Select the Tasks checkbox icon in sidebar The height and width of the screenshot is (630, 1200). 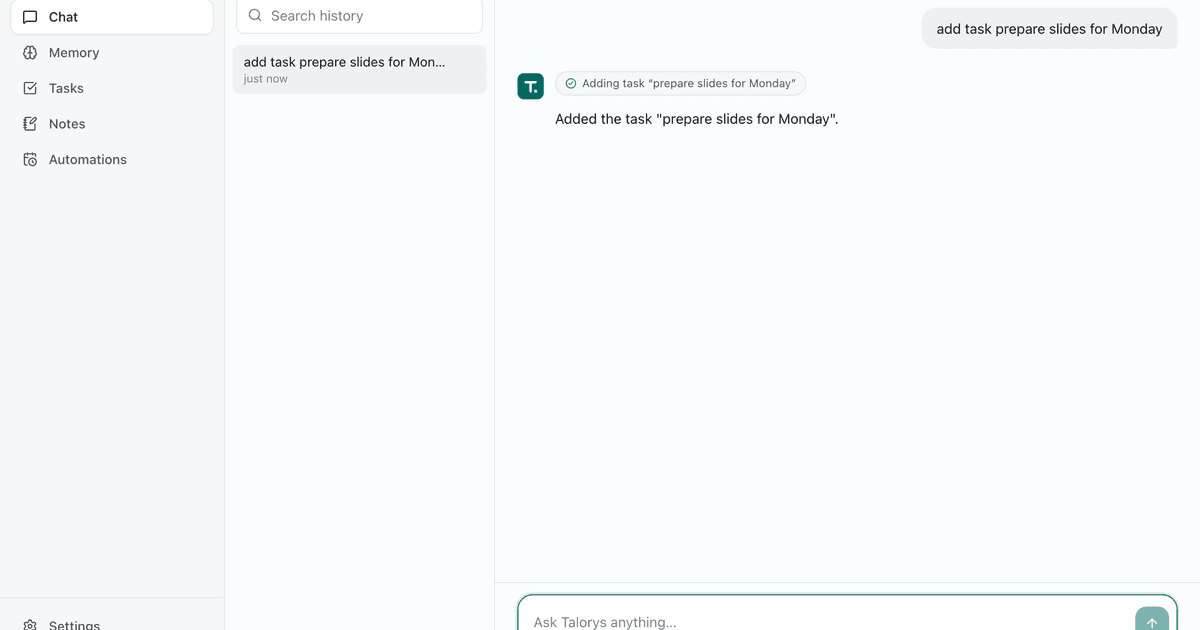pyautogui.click(x=30, y=88)
